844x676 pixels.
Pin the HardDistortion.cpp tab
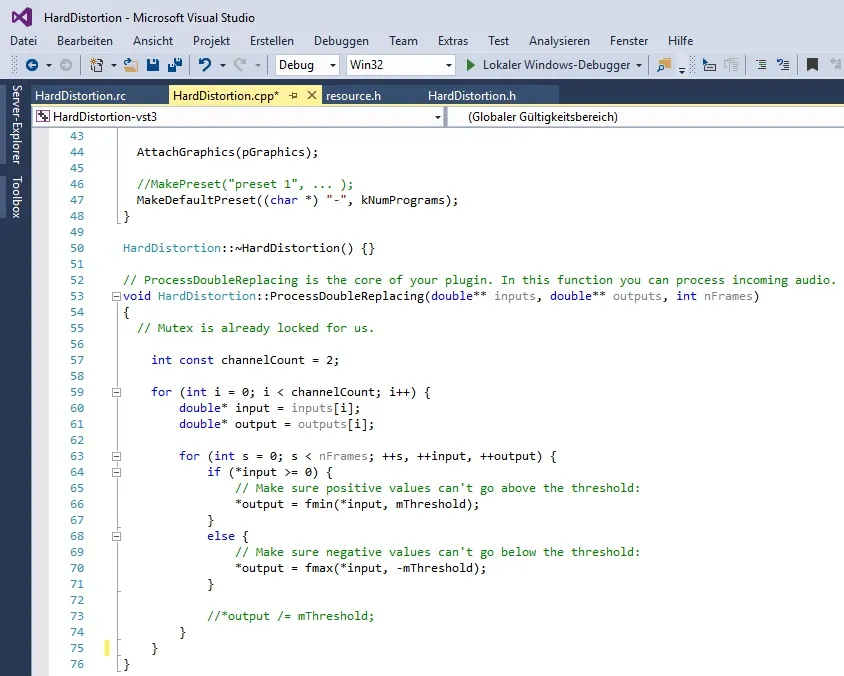pyautogui.click(x=293, y=96)
